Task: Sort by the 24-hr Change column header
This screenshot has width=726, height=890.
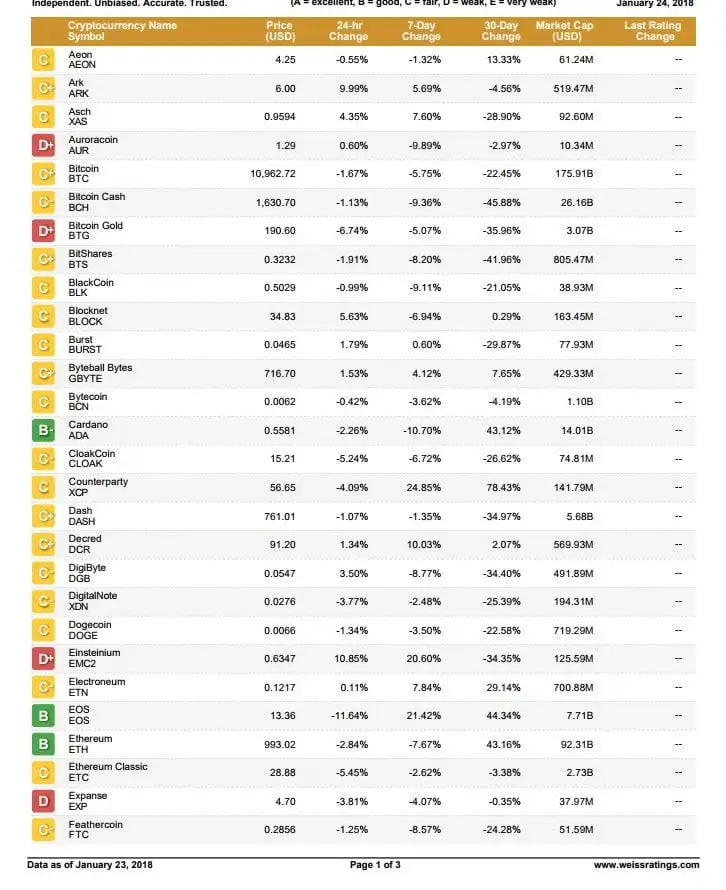Action: click(x=348, y=31)
